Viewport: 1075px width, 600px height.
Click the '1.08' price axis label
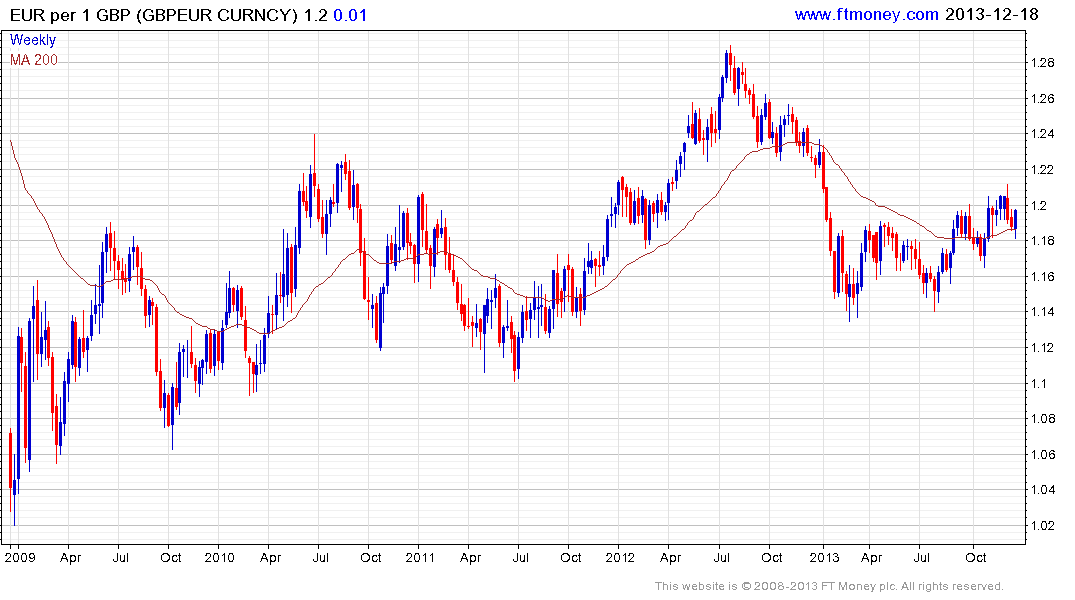pos(1042,419)
